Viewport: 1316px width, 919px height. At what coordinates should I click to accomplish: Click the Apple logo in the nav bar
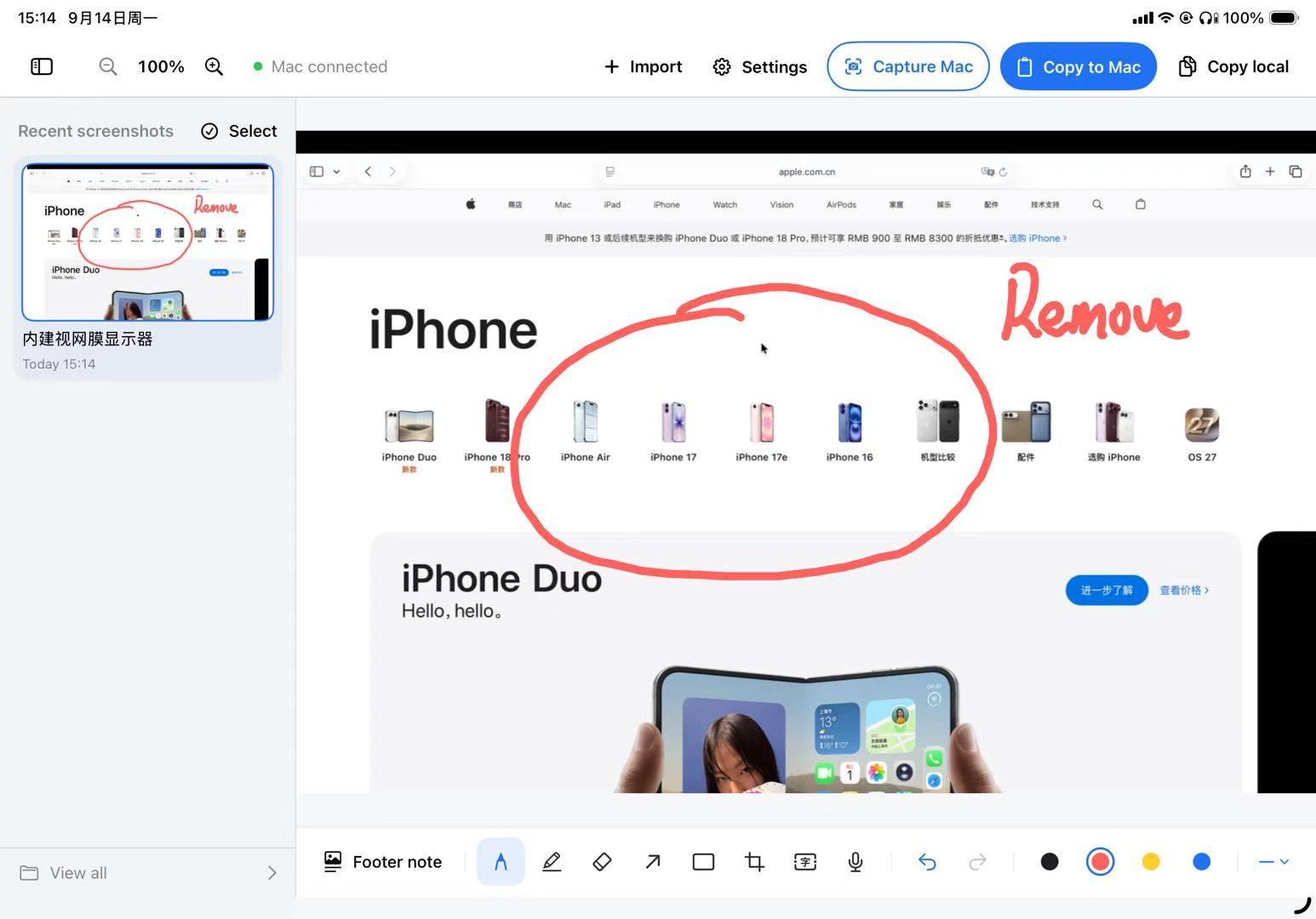point(470,204)
